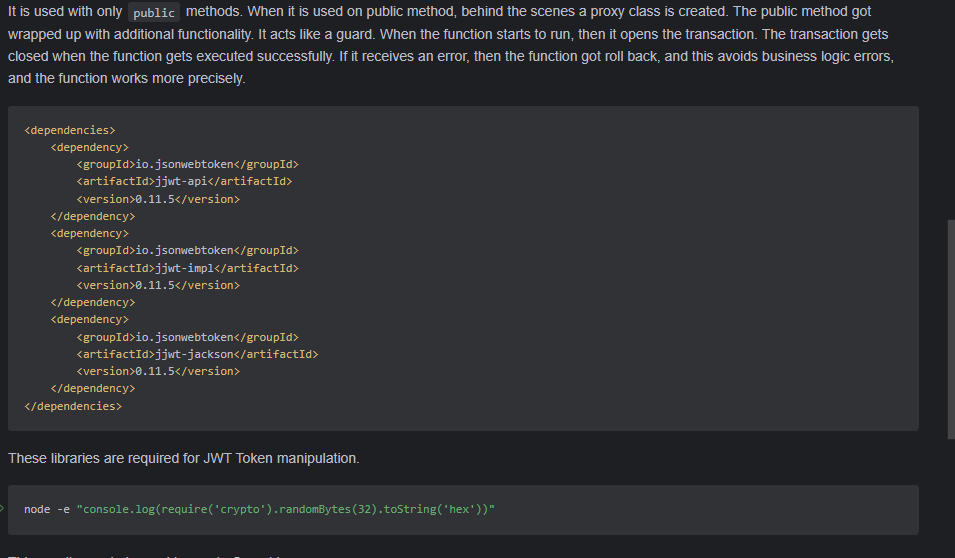Click the inline 'public' code tag
Image resolution: width=955 pixels, height=558 pixels.
[154, 13]
